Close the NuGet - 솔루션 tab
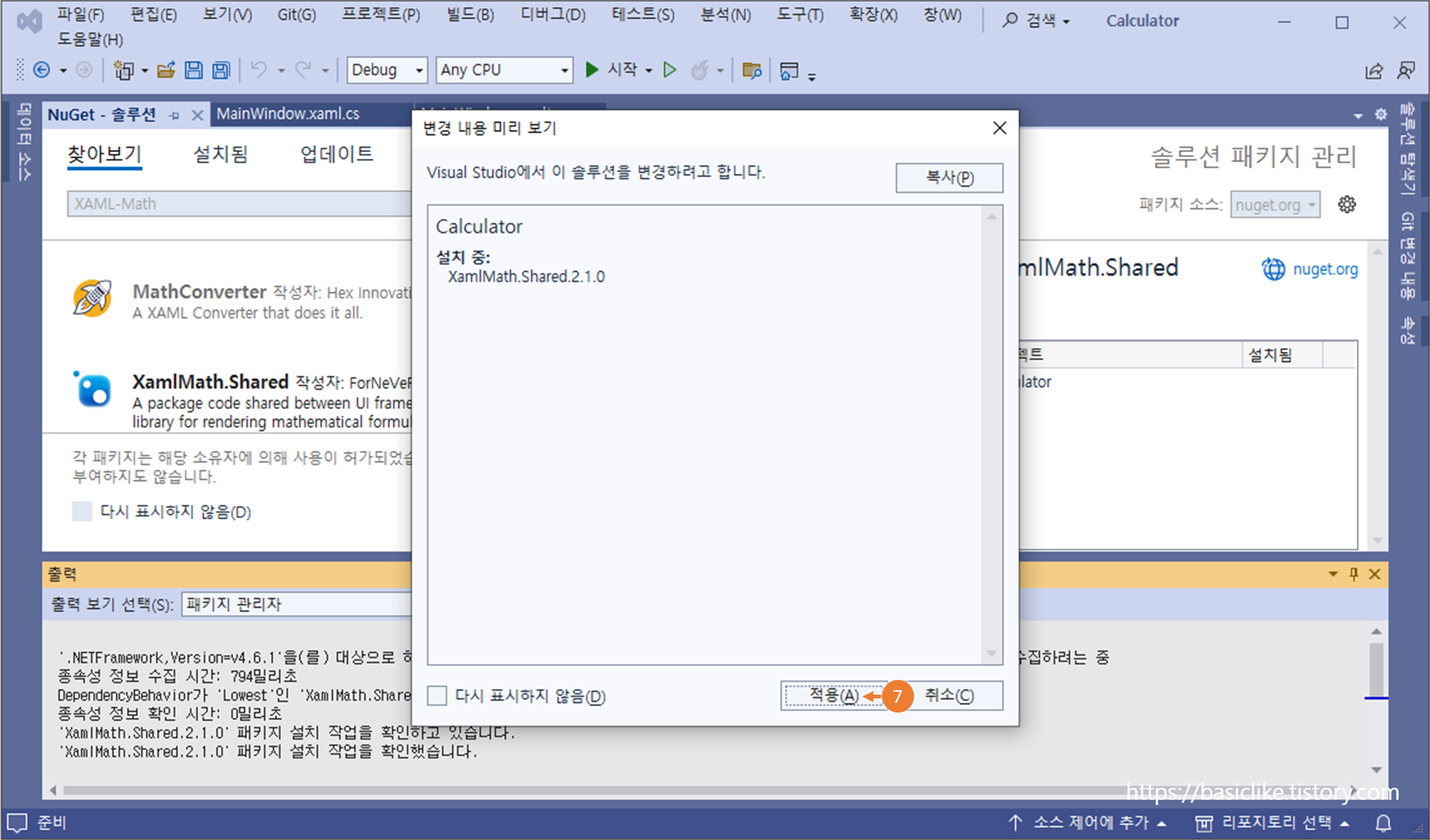The width and height of the screenshot is (1430, 840). click(197, 116)
